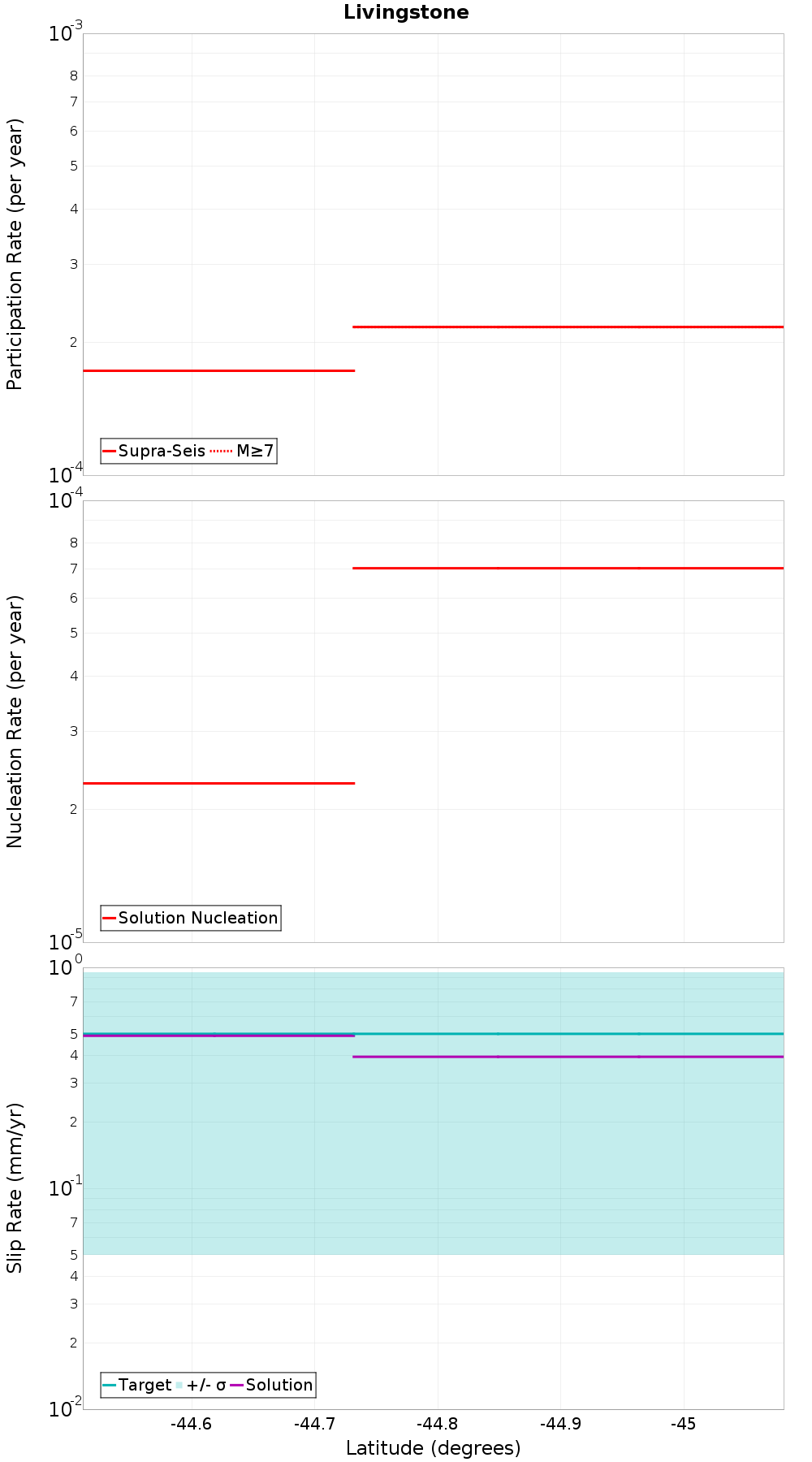
Task: Click the Livingstone chart title
Action: 406,12
